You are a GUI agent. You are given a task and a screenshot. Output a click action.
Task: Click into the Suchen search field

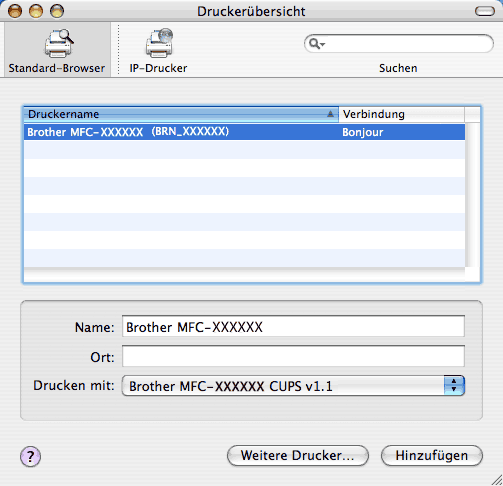click(x=399, y=44)
